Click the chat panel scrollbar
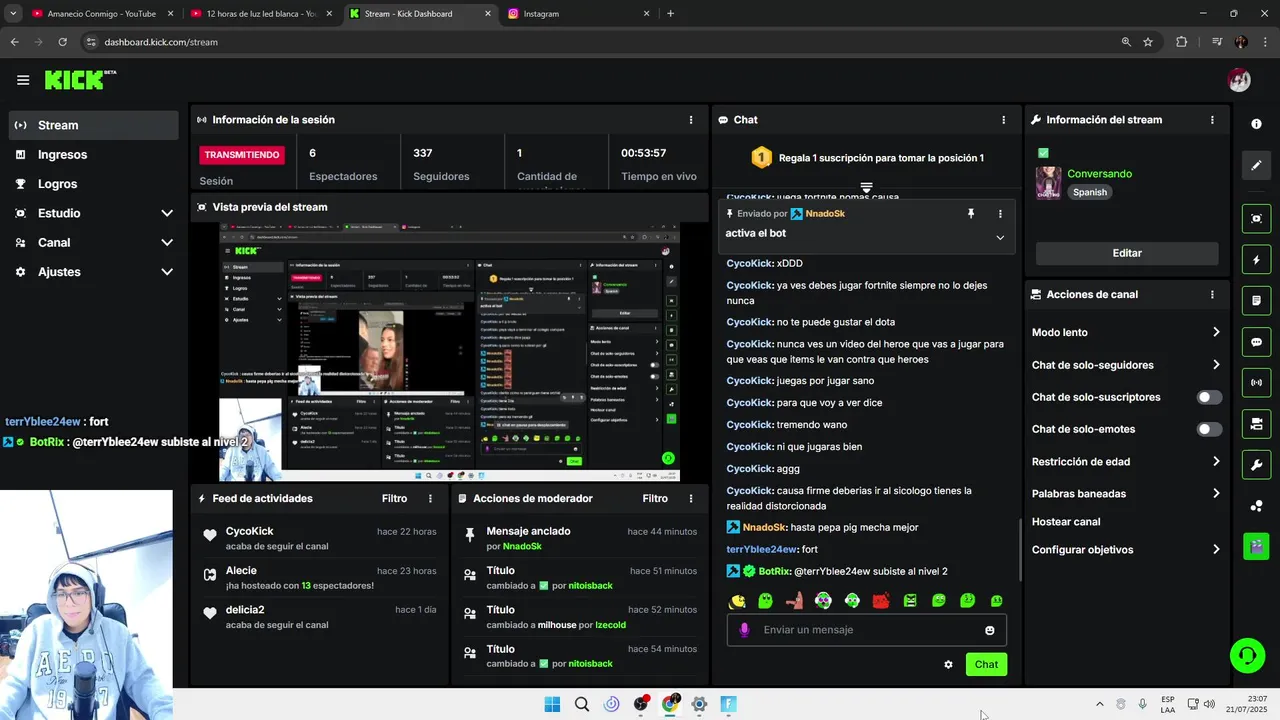 click(x=1019, y=548)
